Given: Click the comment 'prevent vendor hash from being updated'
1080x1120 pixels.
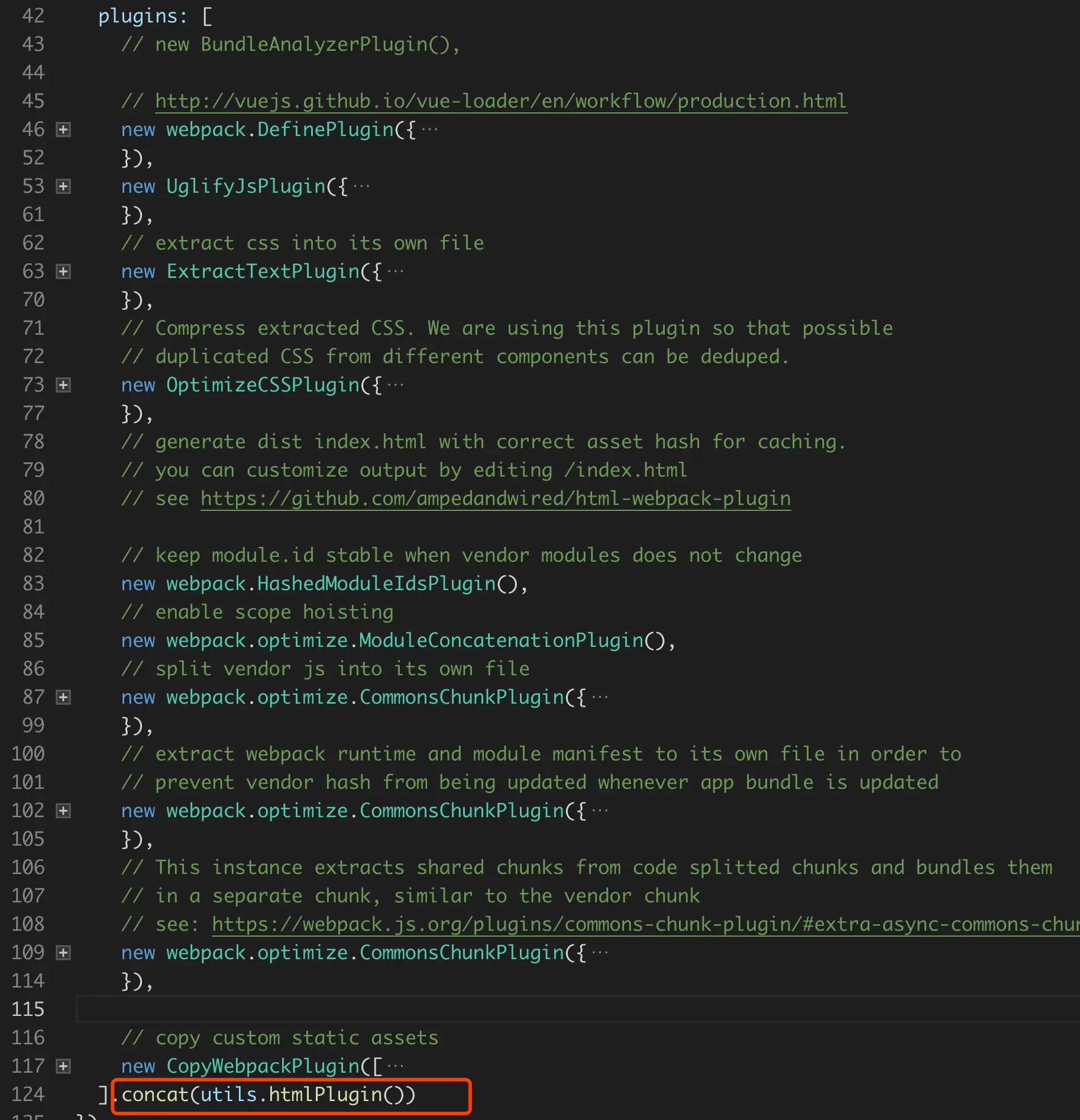Looking at the screenshot, I should [530, 782].
